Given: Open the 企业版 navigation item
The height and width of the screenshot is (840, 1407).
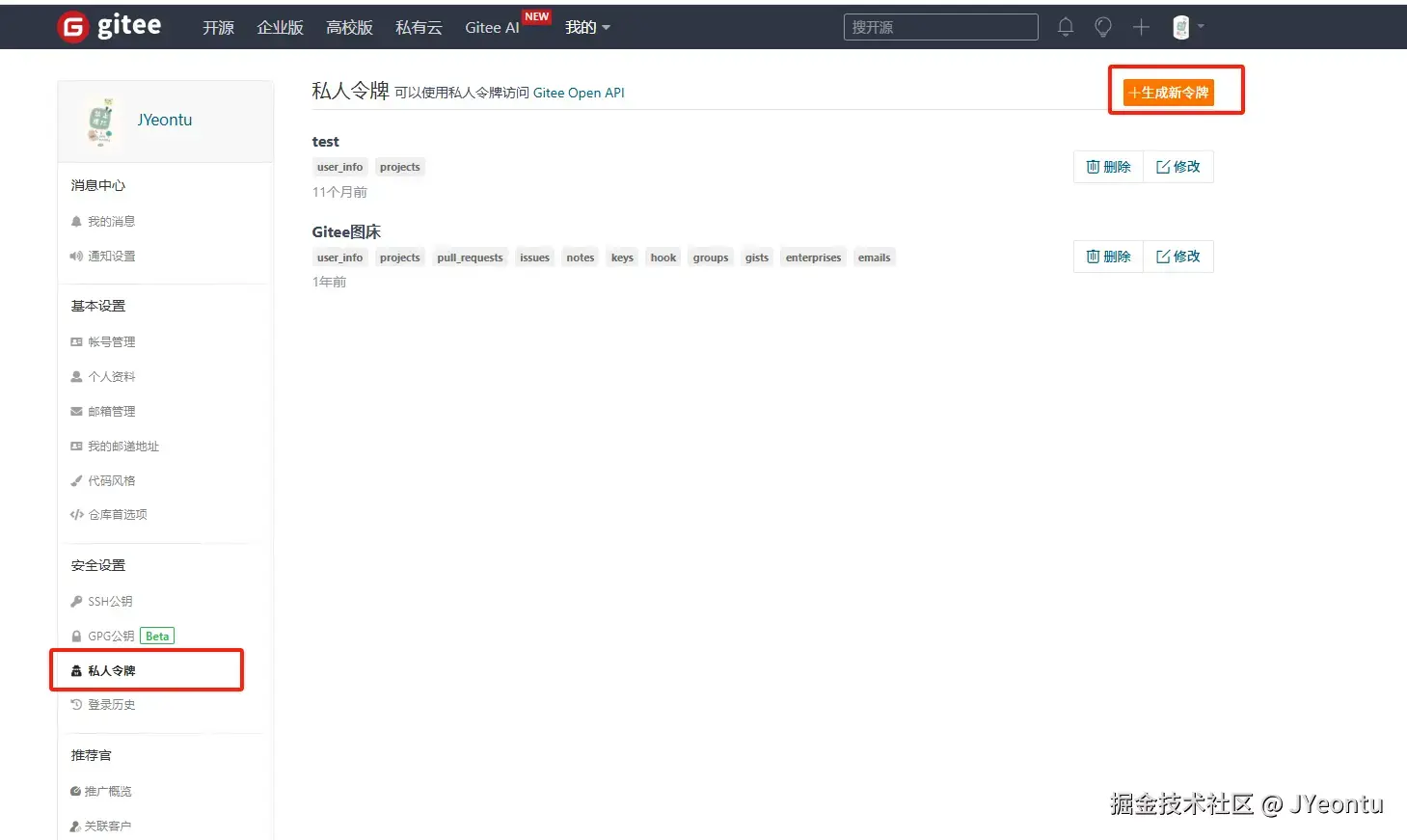Looking at the screenshot, I should 280,27.
